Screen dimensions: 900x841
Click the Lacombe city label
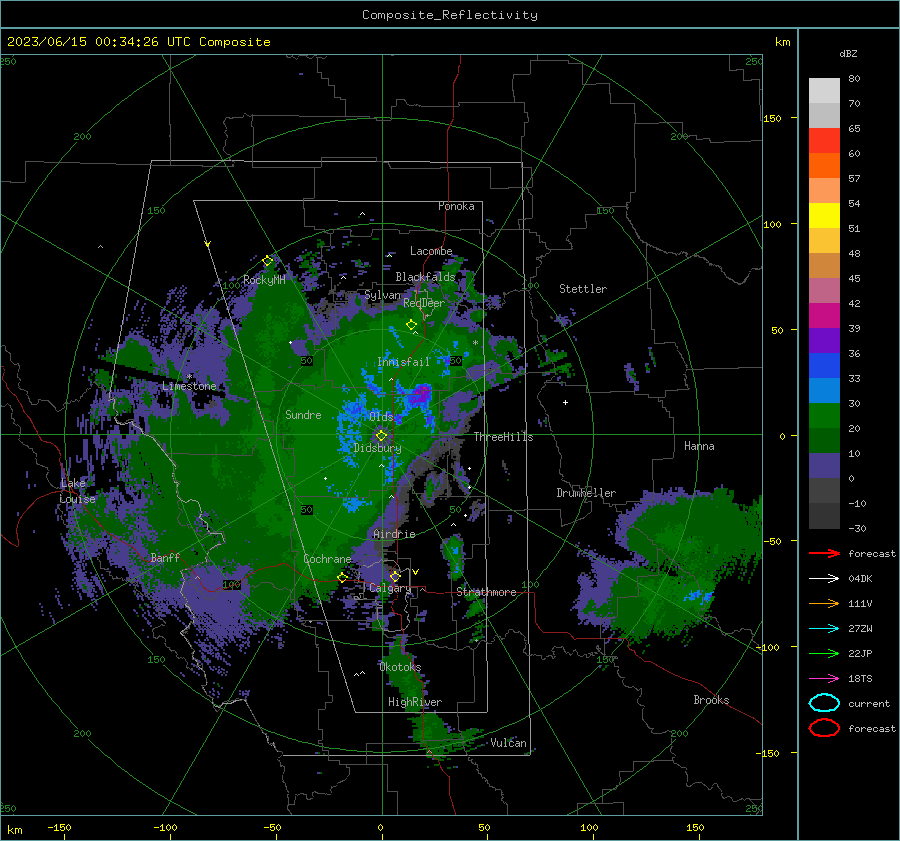(x=431, y=251)
